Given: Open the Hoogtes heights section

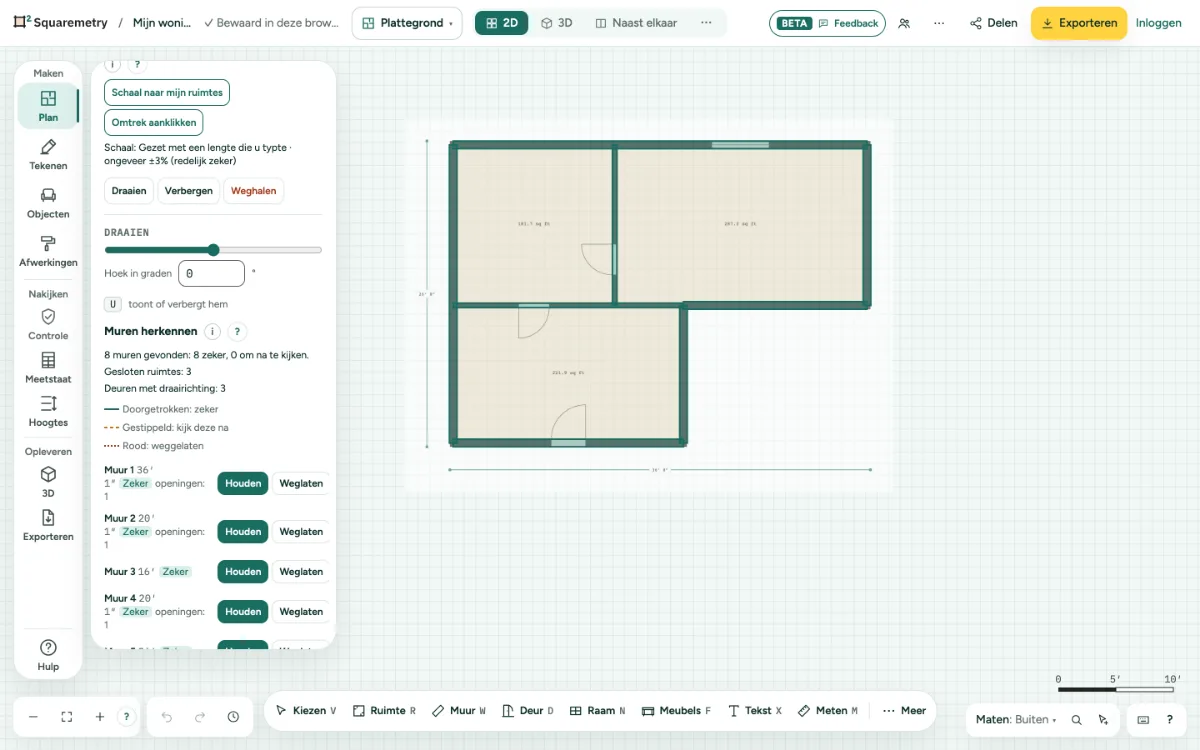Looking at the screenshot, I should 48,411.
